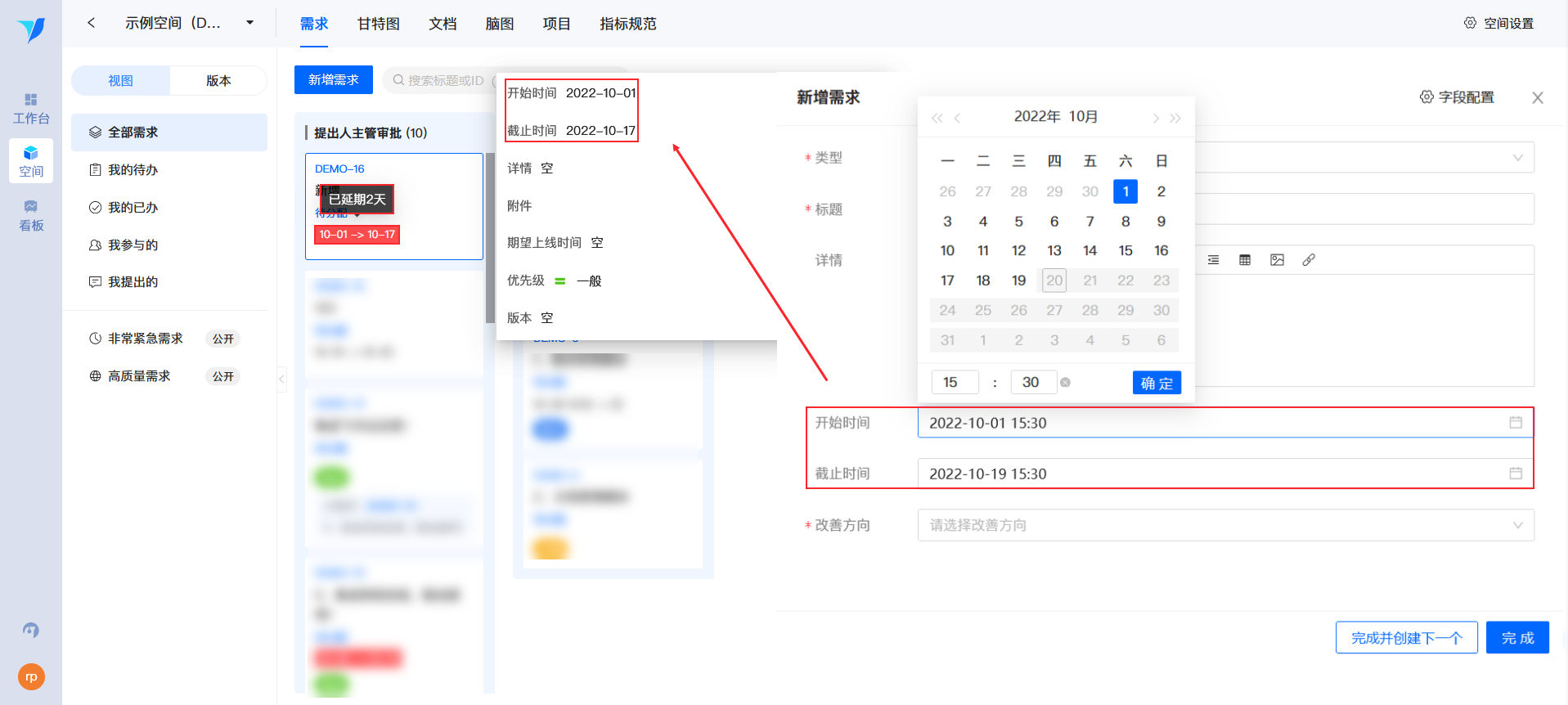Viewport: 1568px width, 705px height.
Task: Open the 空间 sidebar icon
Action: 31,160
